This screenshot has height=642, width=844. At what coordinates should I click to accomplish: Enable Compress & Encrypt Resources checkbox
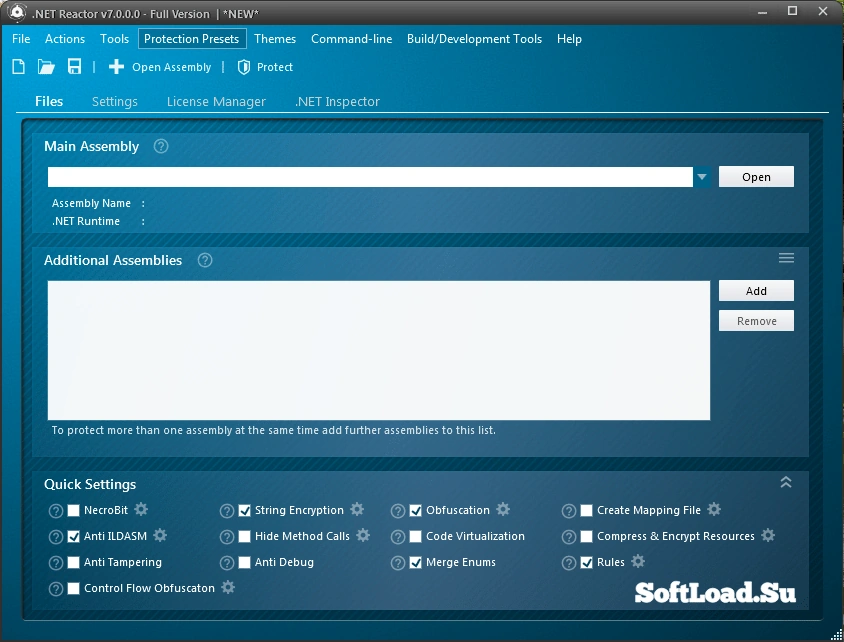(587, 536)
